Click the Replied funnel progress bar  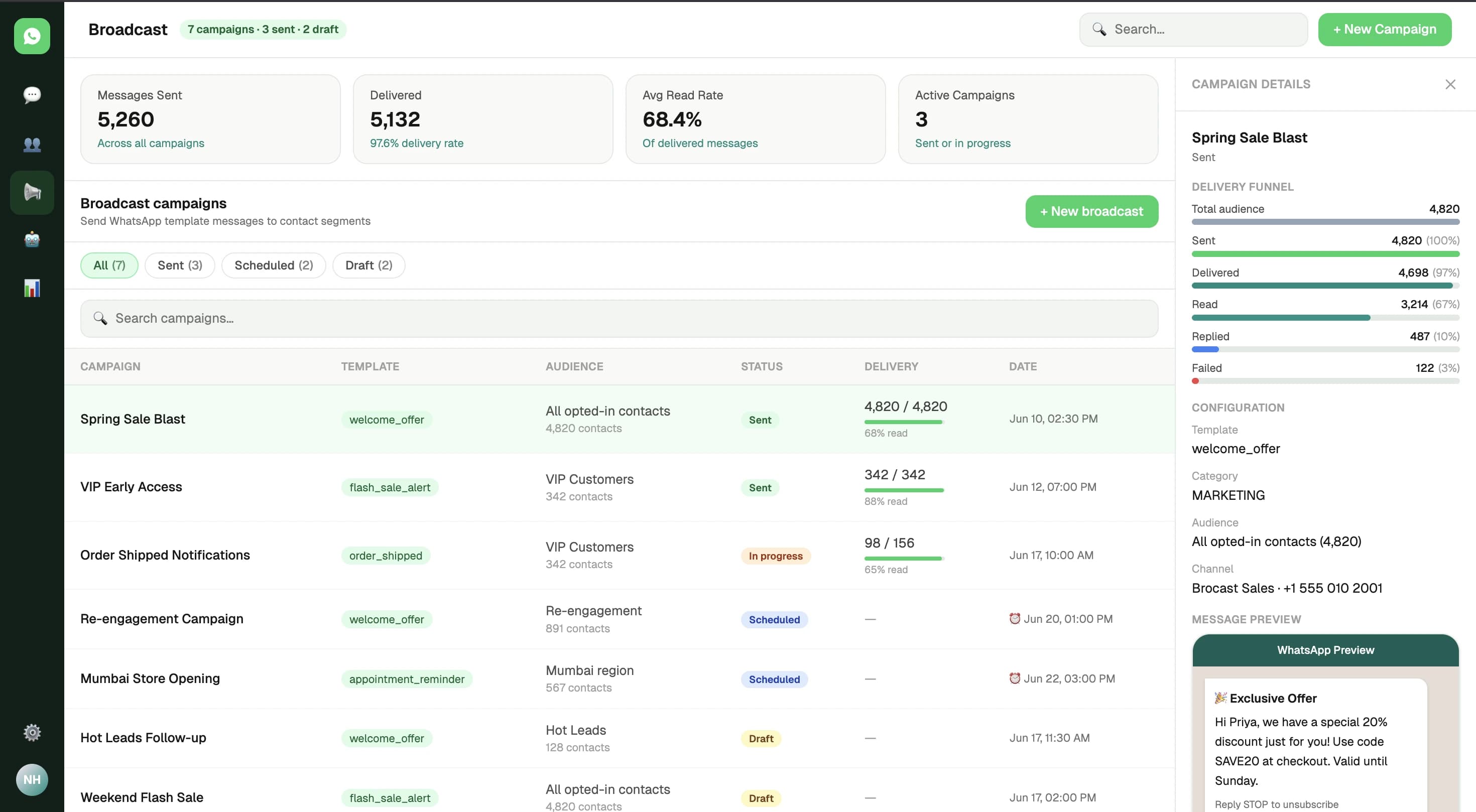pyautogui.click(x=1325, y=349)
